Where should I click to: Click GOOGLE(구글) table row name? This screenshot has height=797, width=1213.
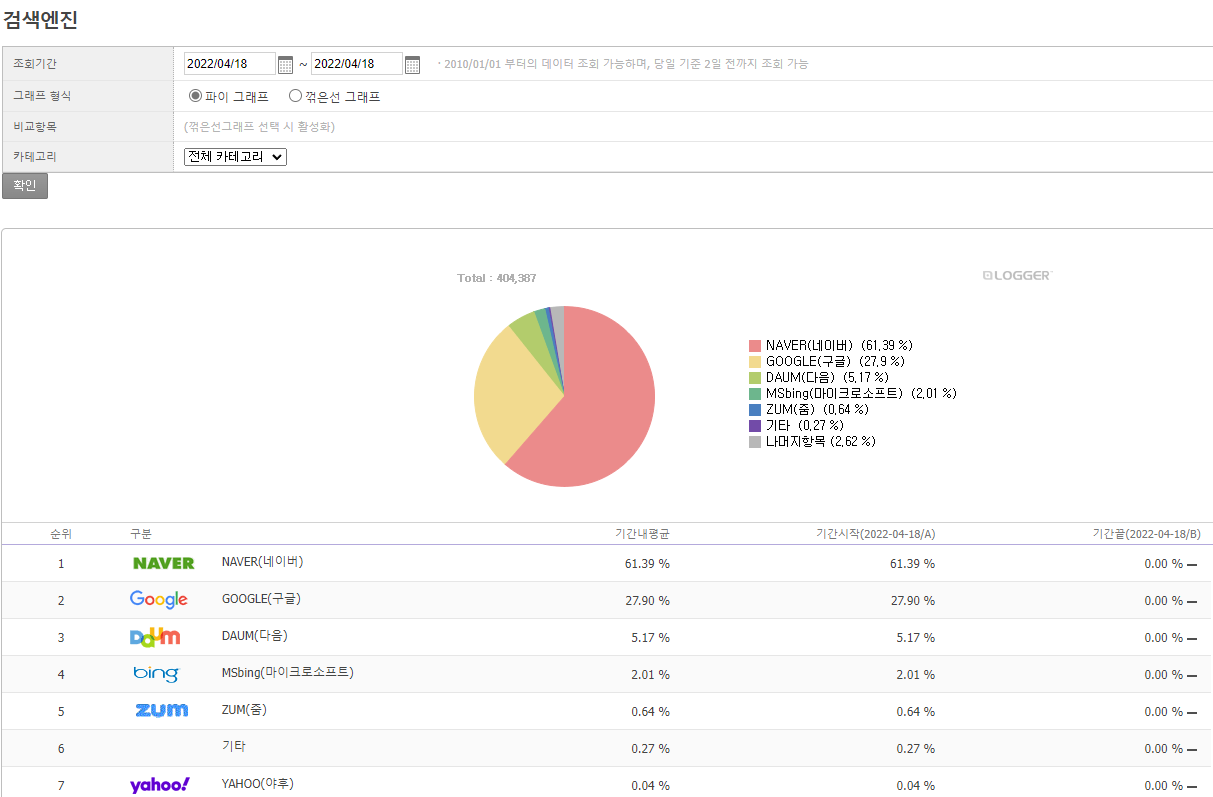tap(261, 599)
